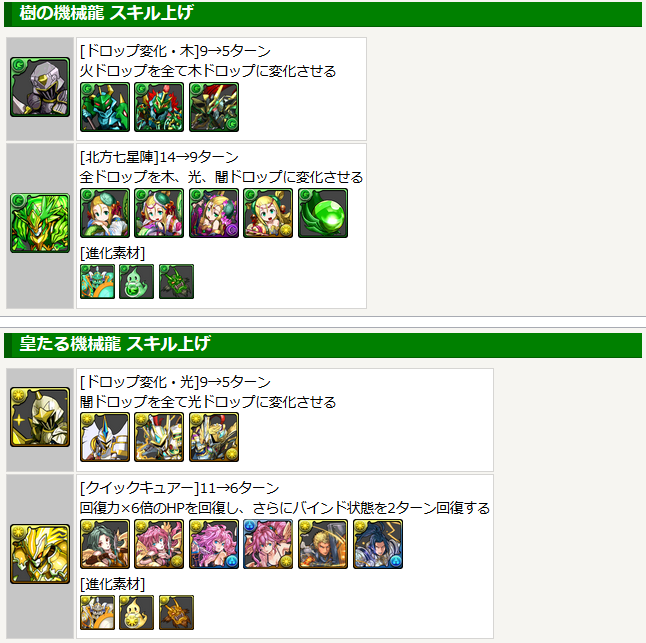The height and width of the screenshot is (643, 646).
Task: Open the golden demon mask material icon
Action: point(176,613)
